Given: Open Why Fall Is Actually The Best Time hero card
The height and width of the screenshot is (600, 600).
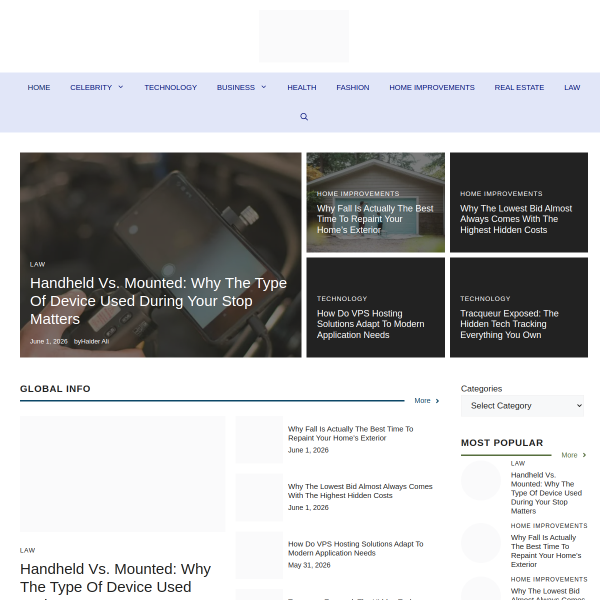Looking at the screenshot, I should point(375,219).
